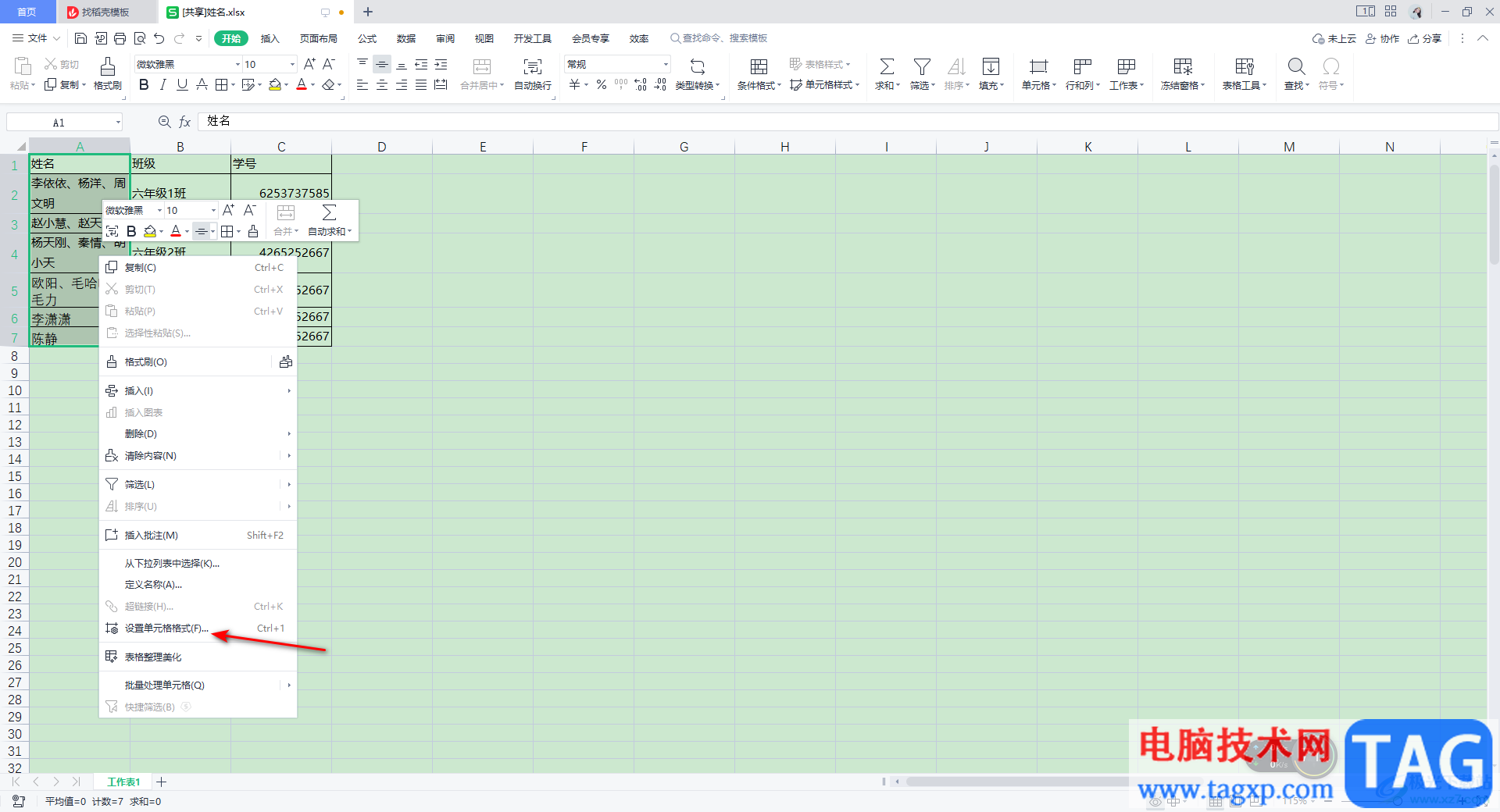Open 插入(I) submenu in context menu

coord(198,391)
